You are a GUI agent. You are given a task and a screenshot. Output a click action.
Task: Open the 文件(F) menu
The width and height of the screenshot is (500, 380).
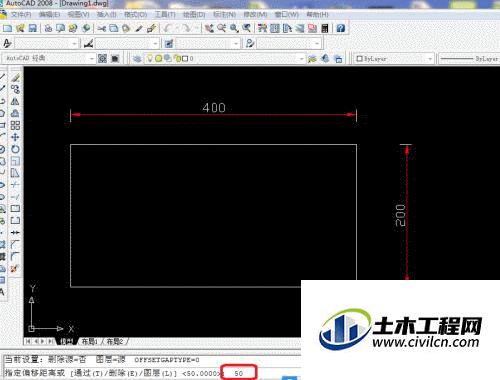[x=21, y=15]
